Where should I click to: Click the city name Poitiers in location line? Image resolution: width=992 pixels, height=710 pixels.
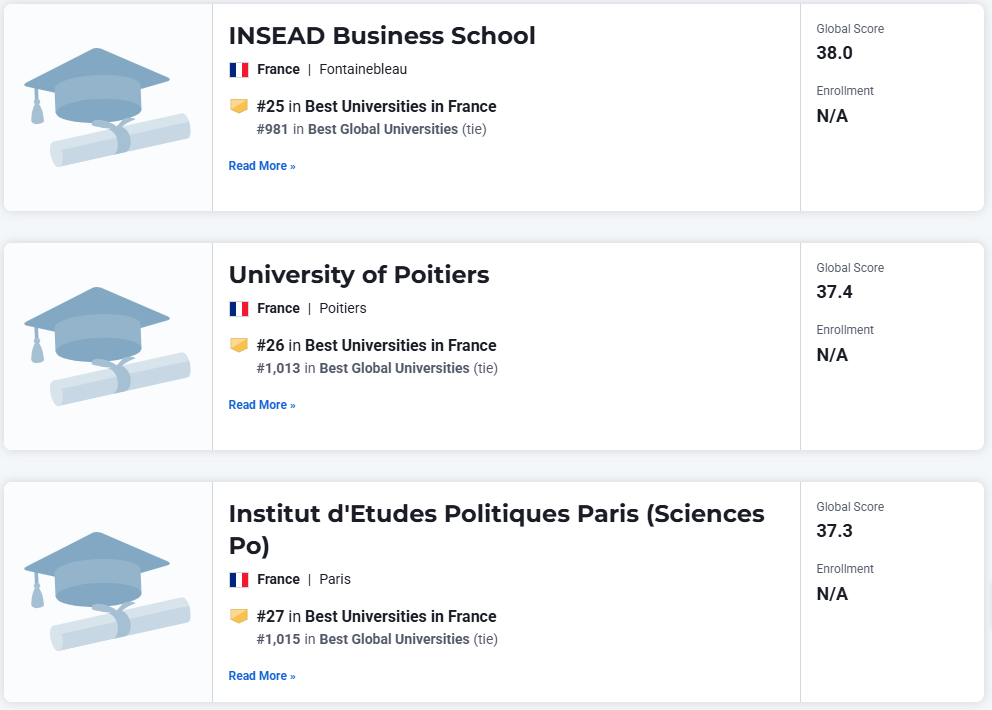coord(343,309)
